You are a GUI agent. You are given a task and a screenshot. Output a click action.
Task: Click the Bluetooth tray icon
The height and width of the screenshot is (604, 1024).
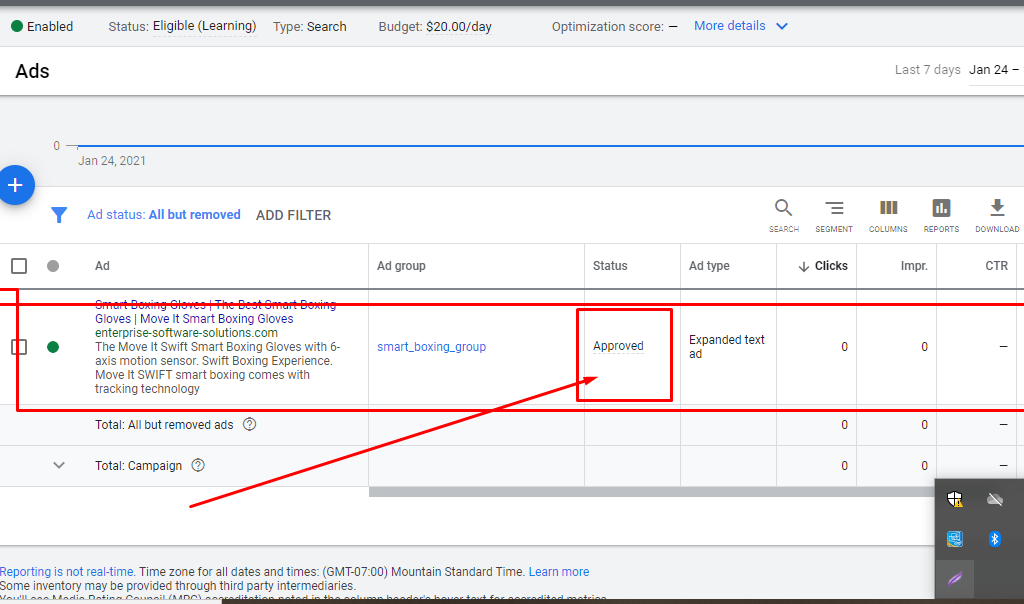point(995,539)
